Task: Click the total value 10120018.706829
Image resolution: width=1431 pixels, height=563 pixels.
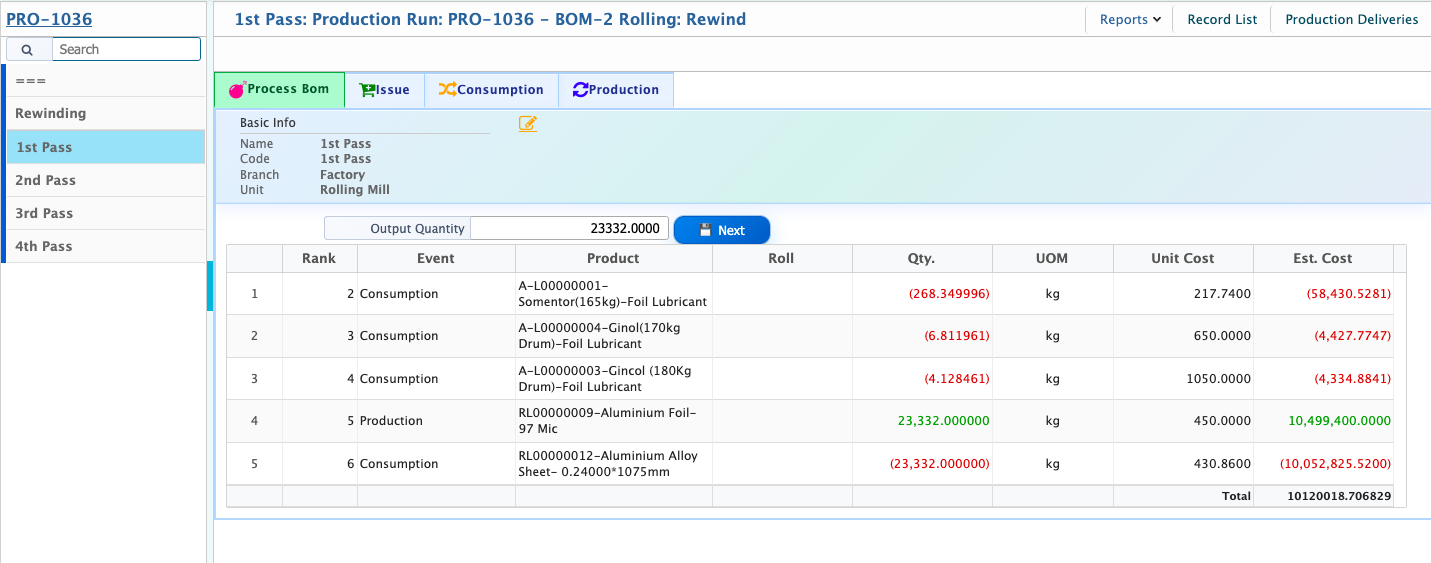Action: click(1338, 496)
